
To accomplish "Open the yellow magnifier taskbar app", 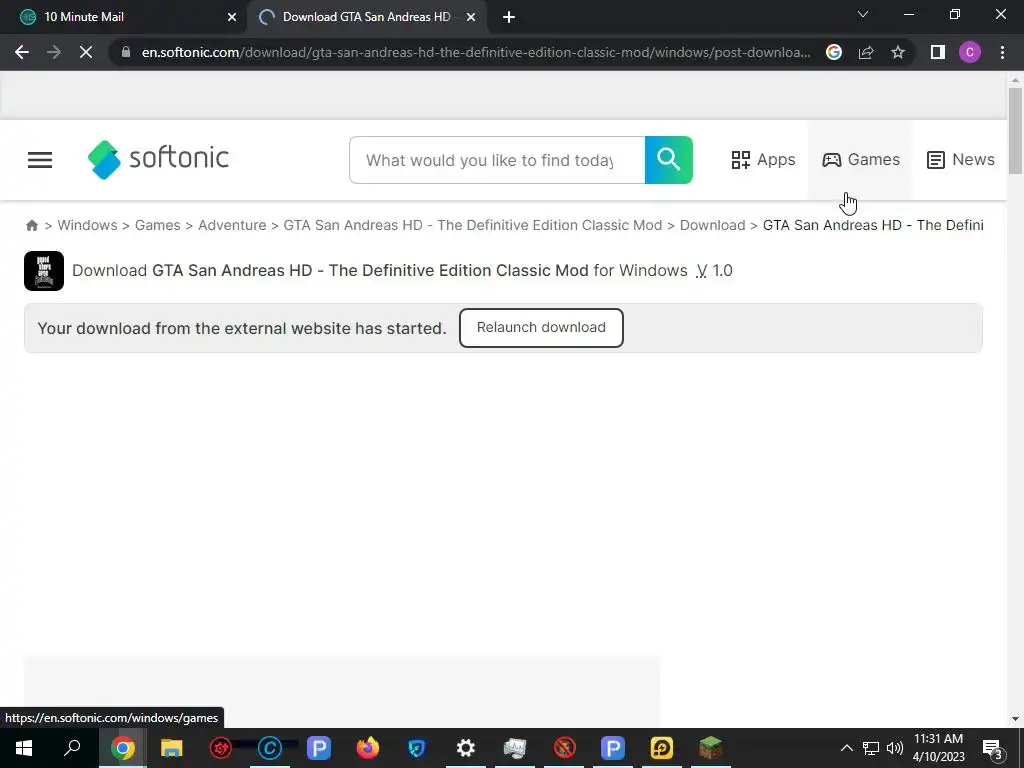I will (662, 748).
